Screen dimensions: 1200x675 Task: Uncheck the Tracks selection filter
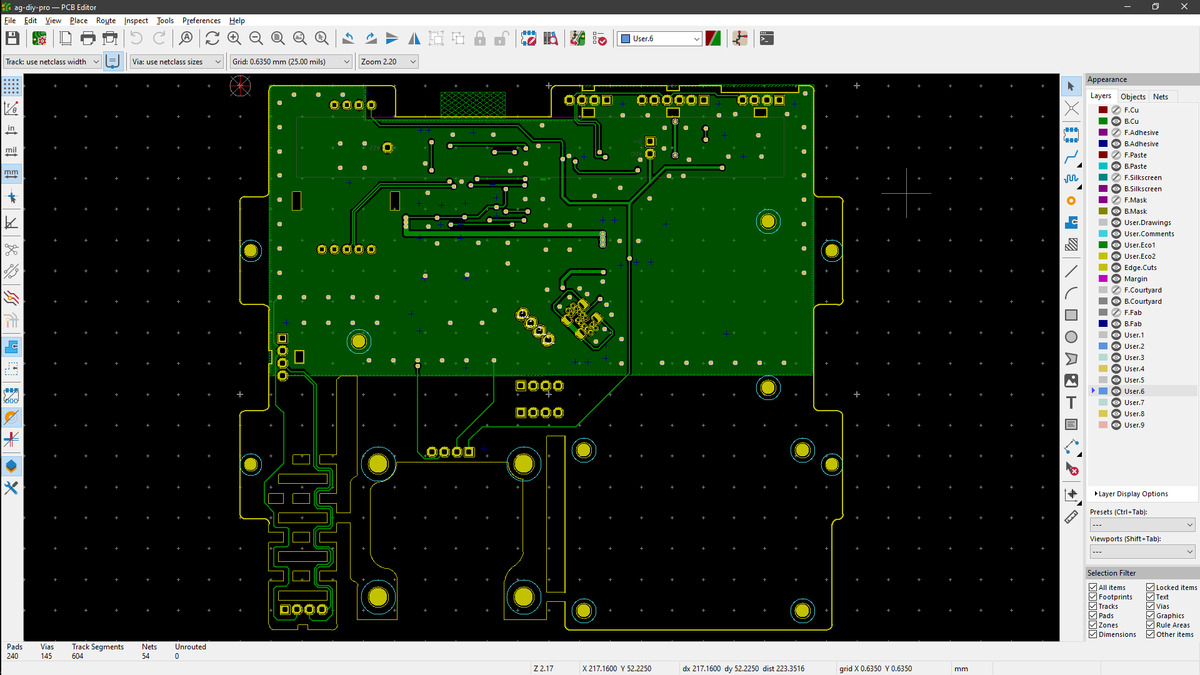(x=1093, y=606)
